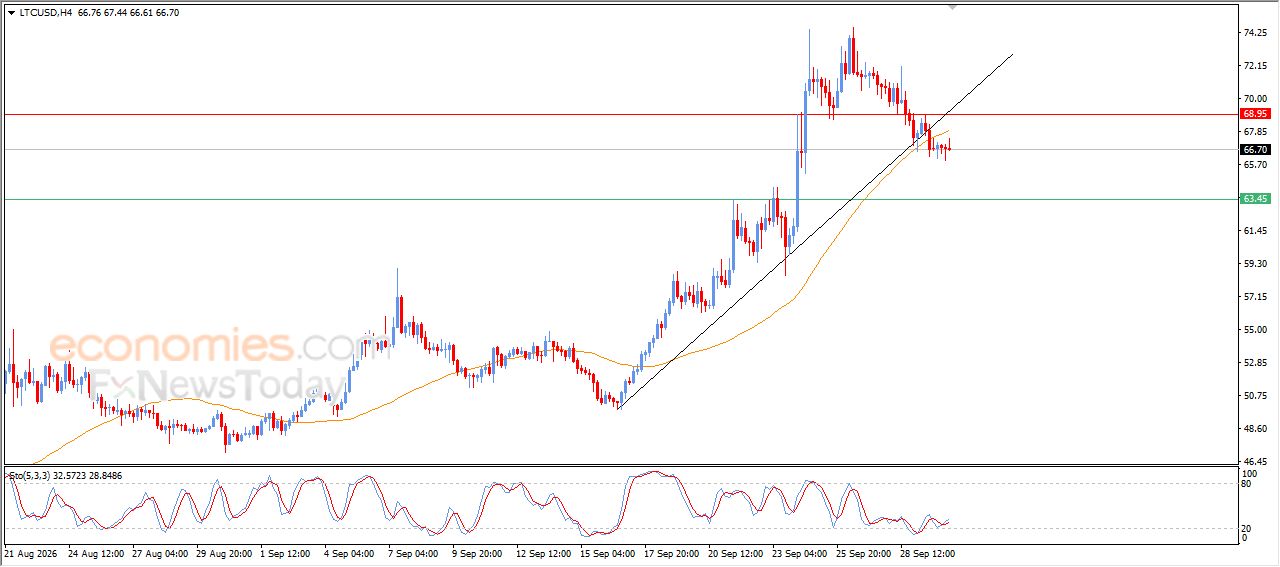
Task: Click the 70.00 price scale value
Action: pyautogui.click(x=1255, y=99)
